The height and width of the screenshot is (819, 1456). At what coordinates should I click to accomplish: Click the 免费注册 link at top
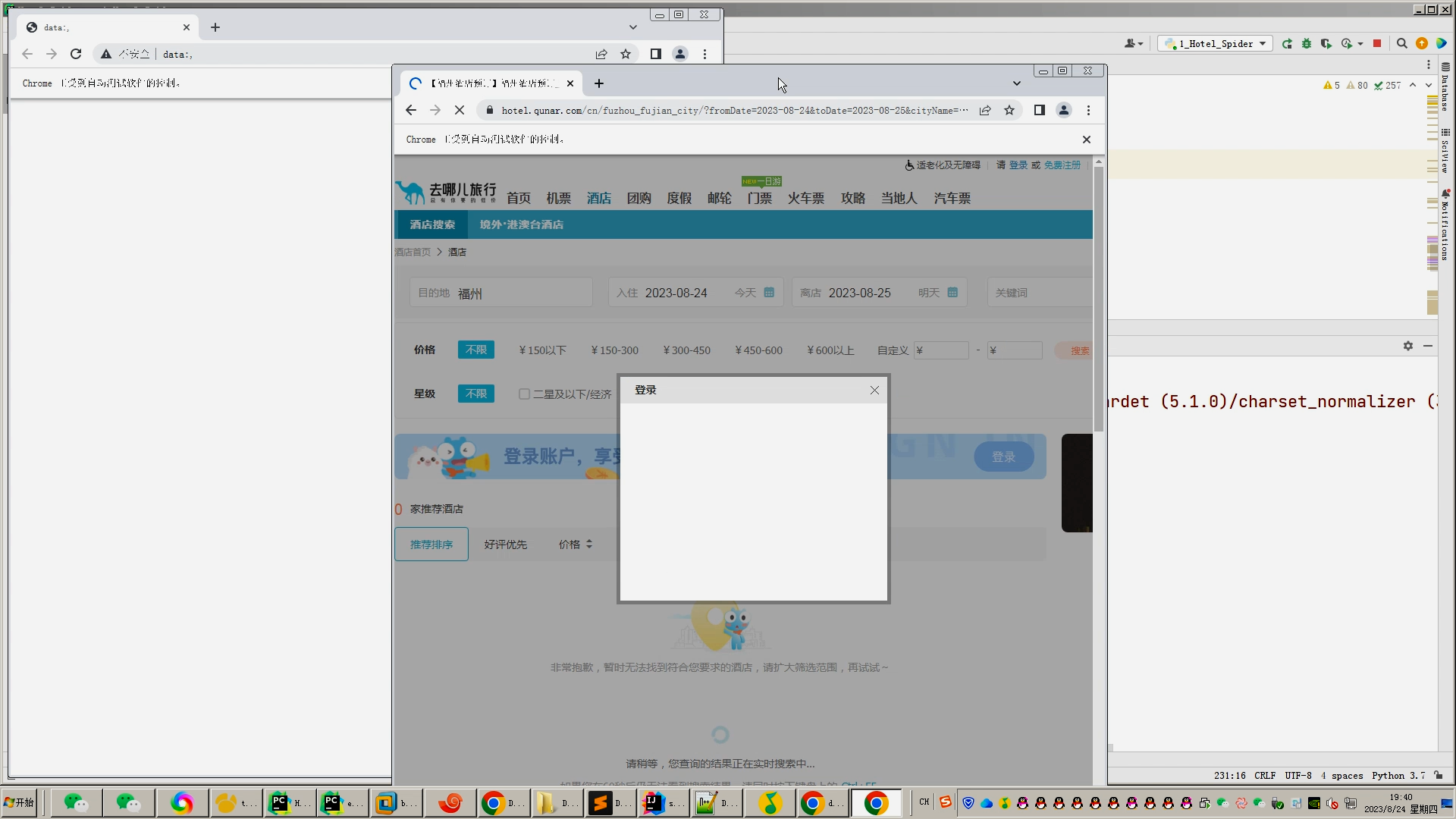pos(1062,165)
